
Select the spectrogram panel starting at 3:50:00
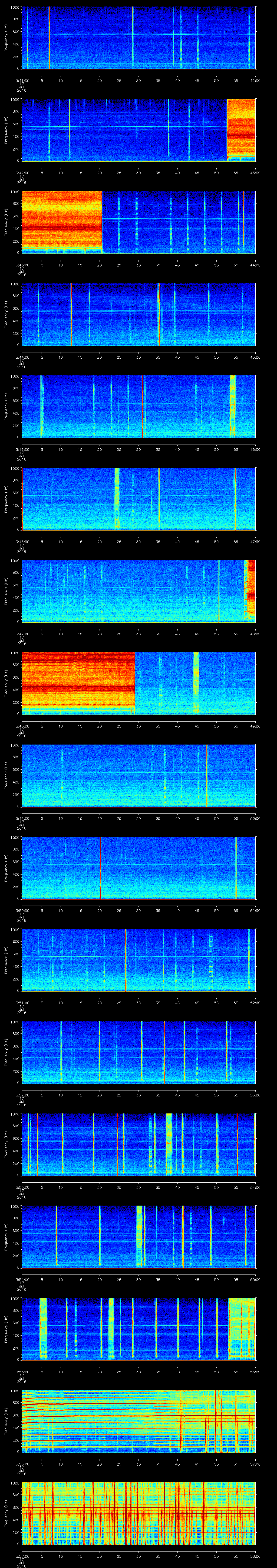pos(139,868)
